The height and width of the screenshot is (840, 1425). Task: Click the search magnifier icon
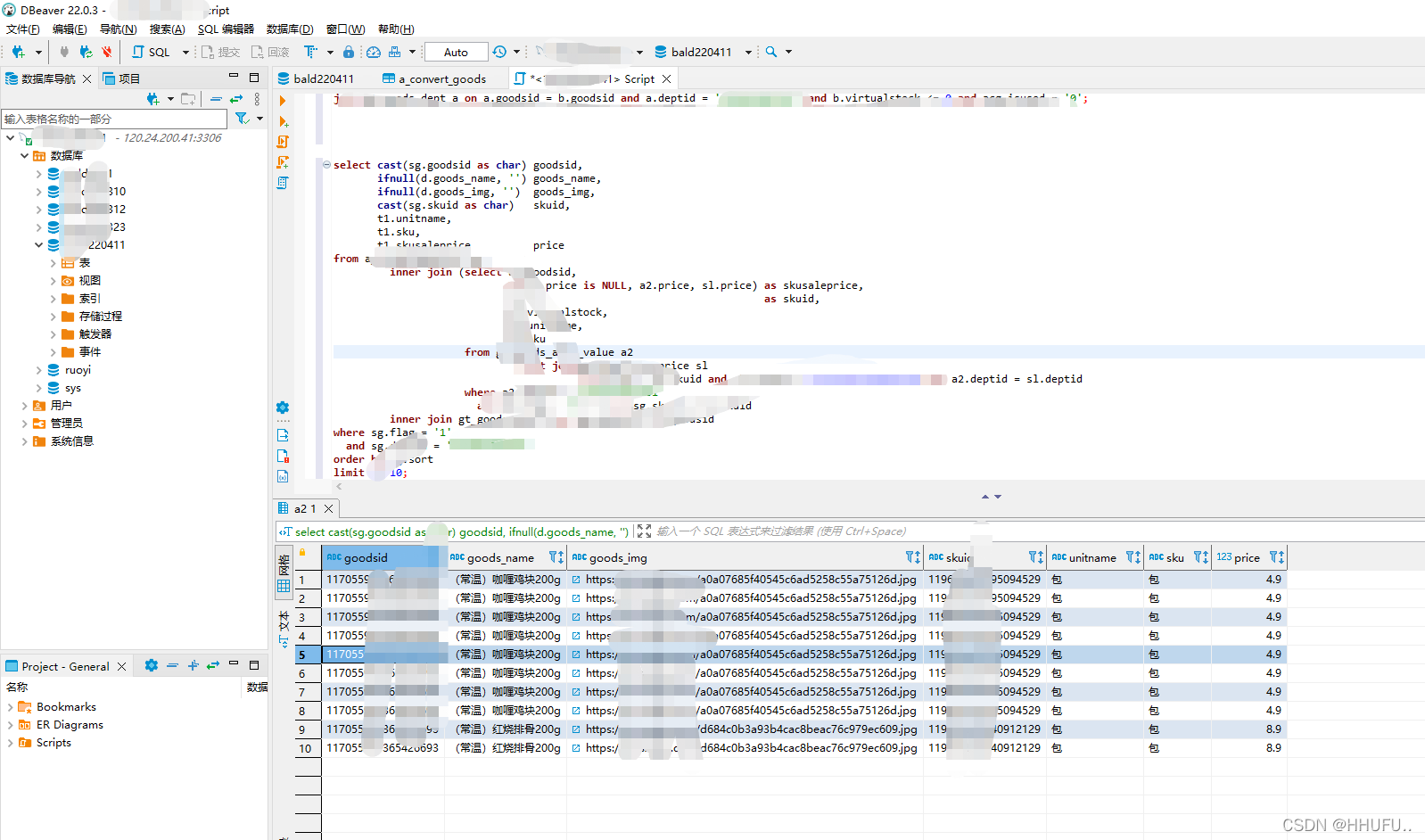point(771,52)
